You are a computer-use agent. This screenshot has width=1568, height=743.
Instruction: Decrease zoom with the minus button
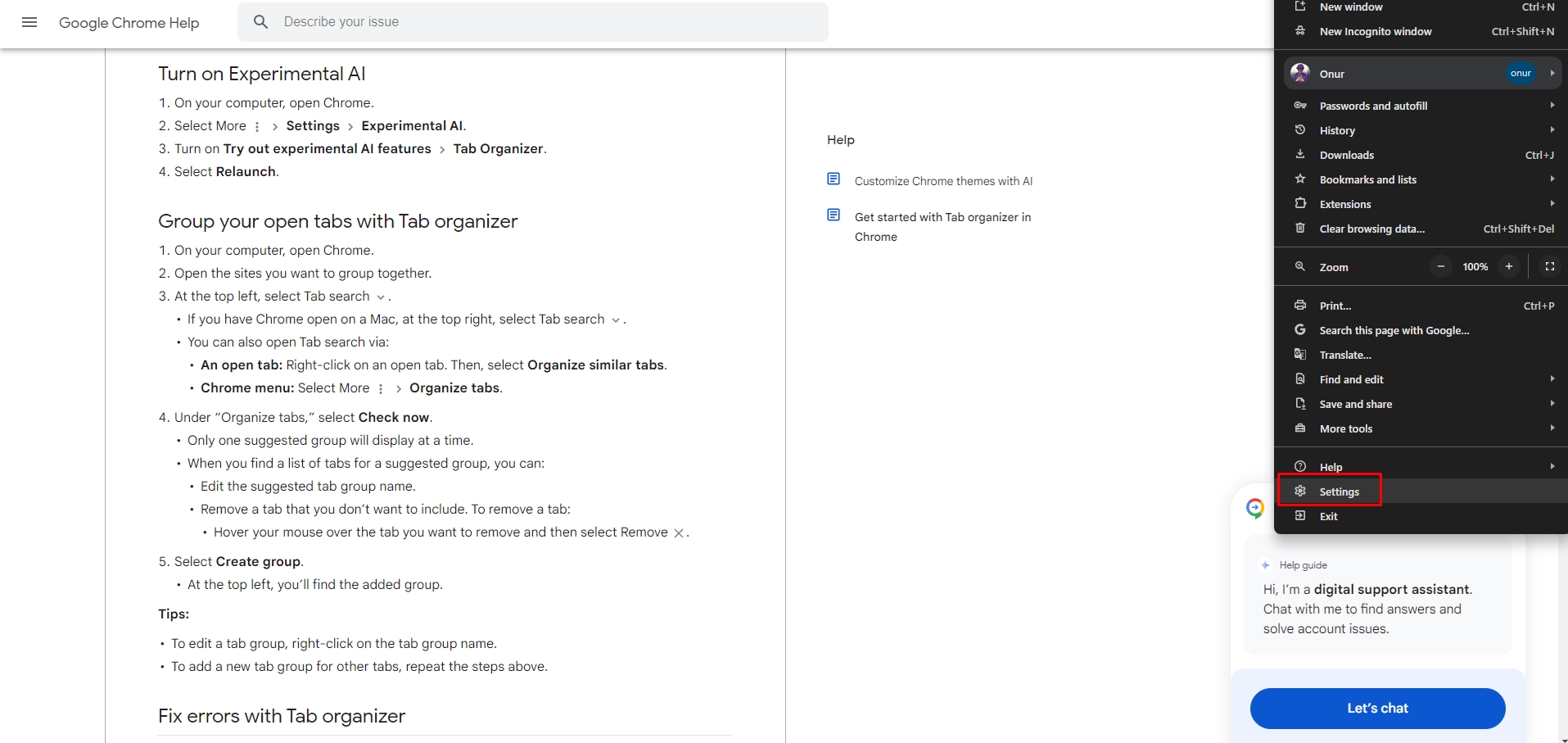1441,266
